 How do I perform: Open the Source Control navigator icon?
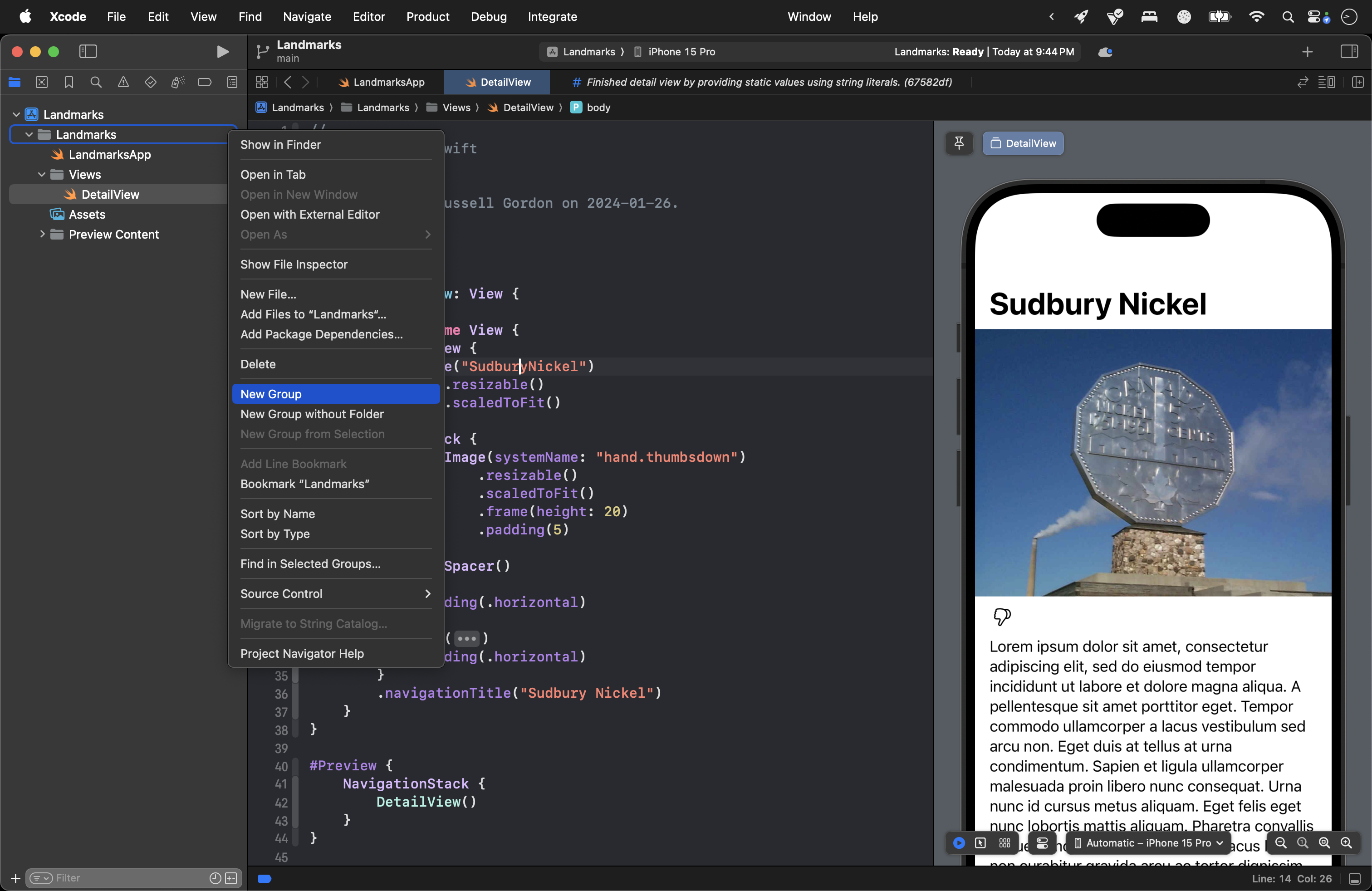pyautogui.click(x=42, y=83)
